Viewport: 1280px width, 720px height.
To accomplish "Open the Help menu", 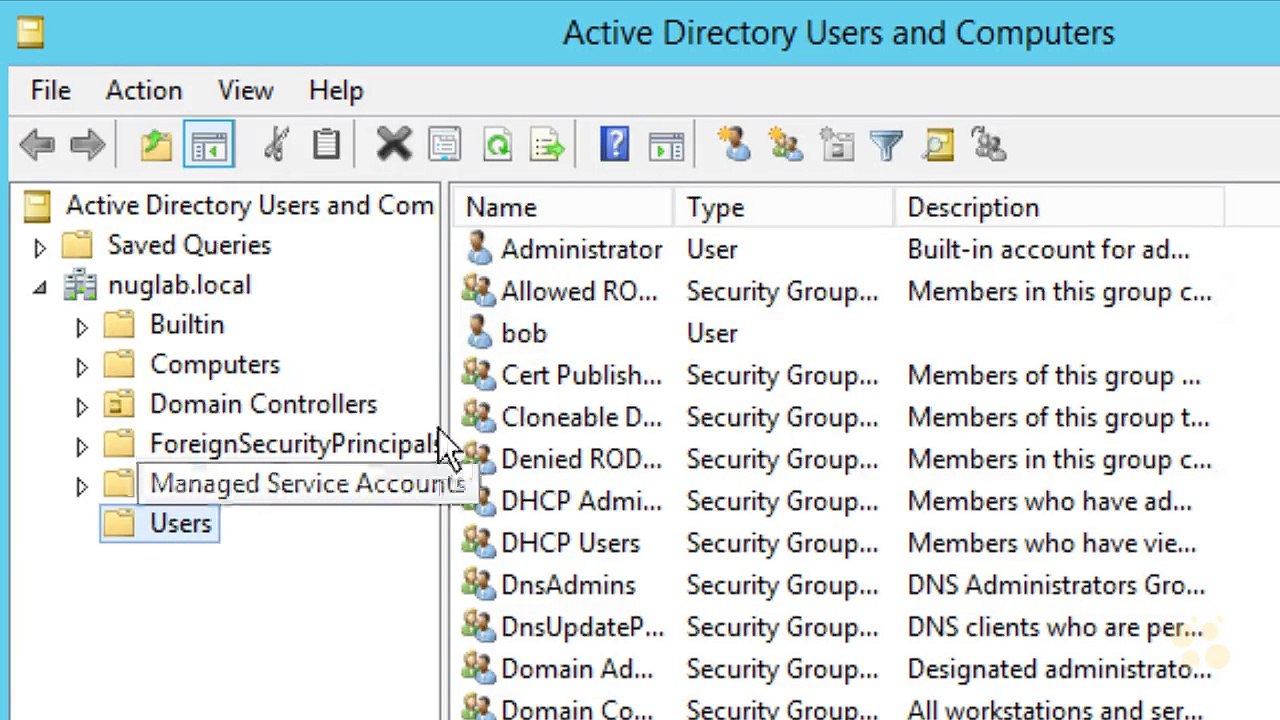I will [336, 91].
